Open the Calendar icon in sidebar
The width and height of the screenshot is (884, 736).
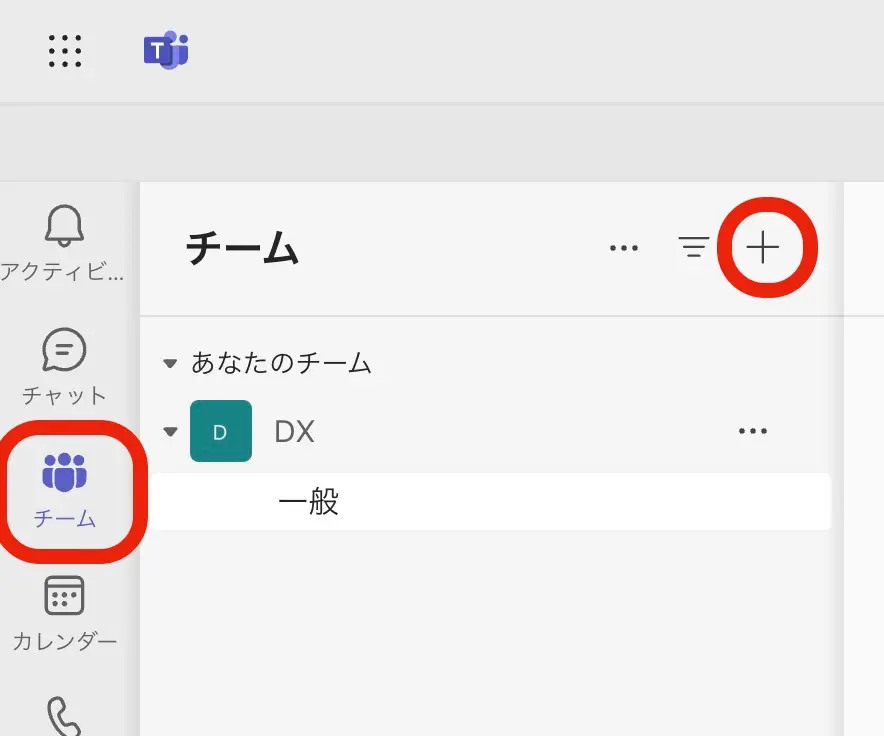(x=65, y=596)
